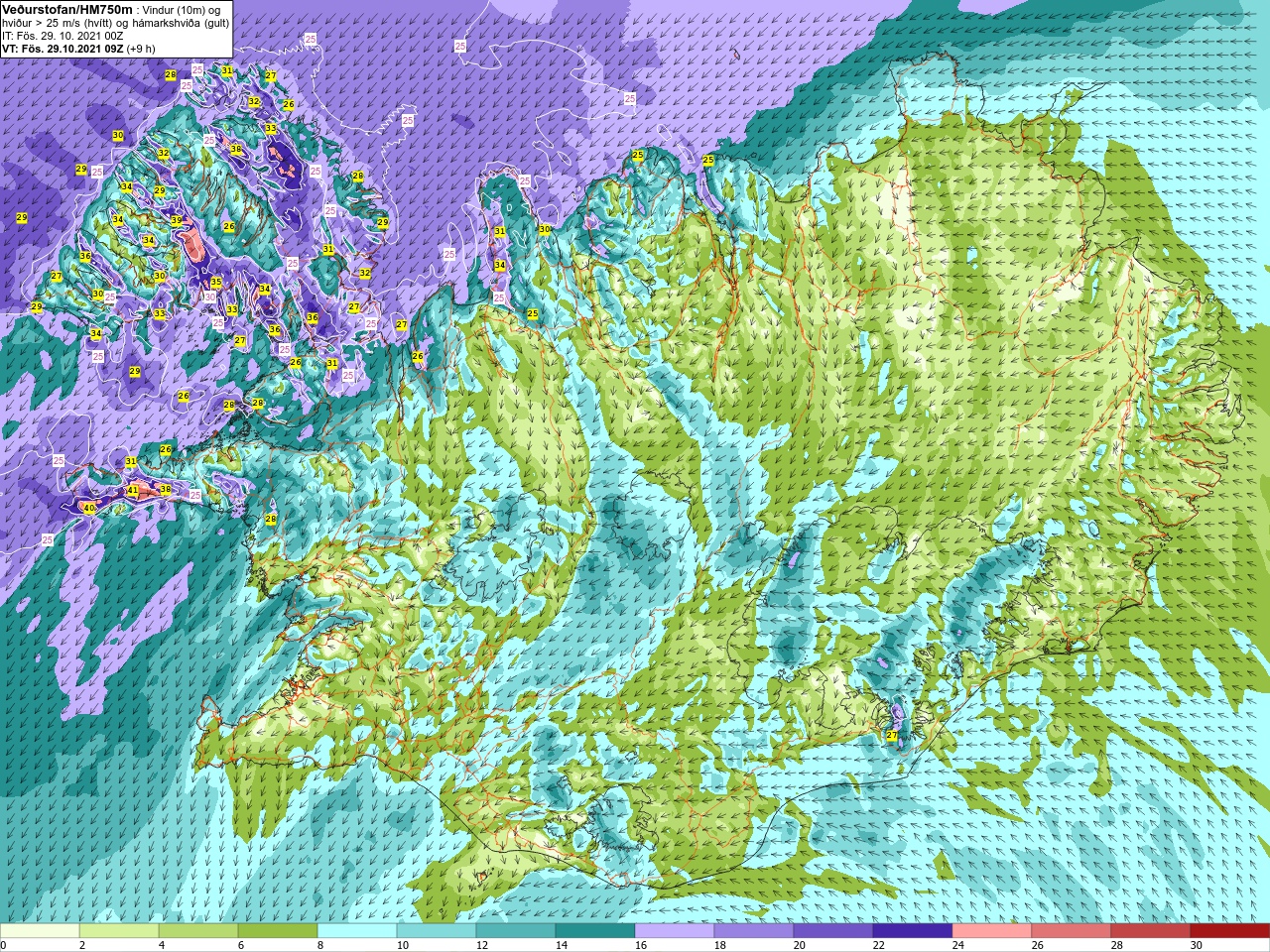Click the yellow gust label 39
The image size is (1270, 952).
(176, 220)
